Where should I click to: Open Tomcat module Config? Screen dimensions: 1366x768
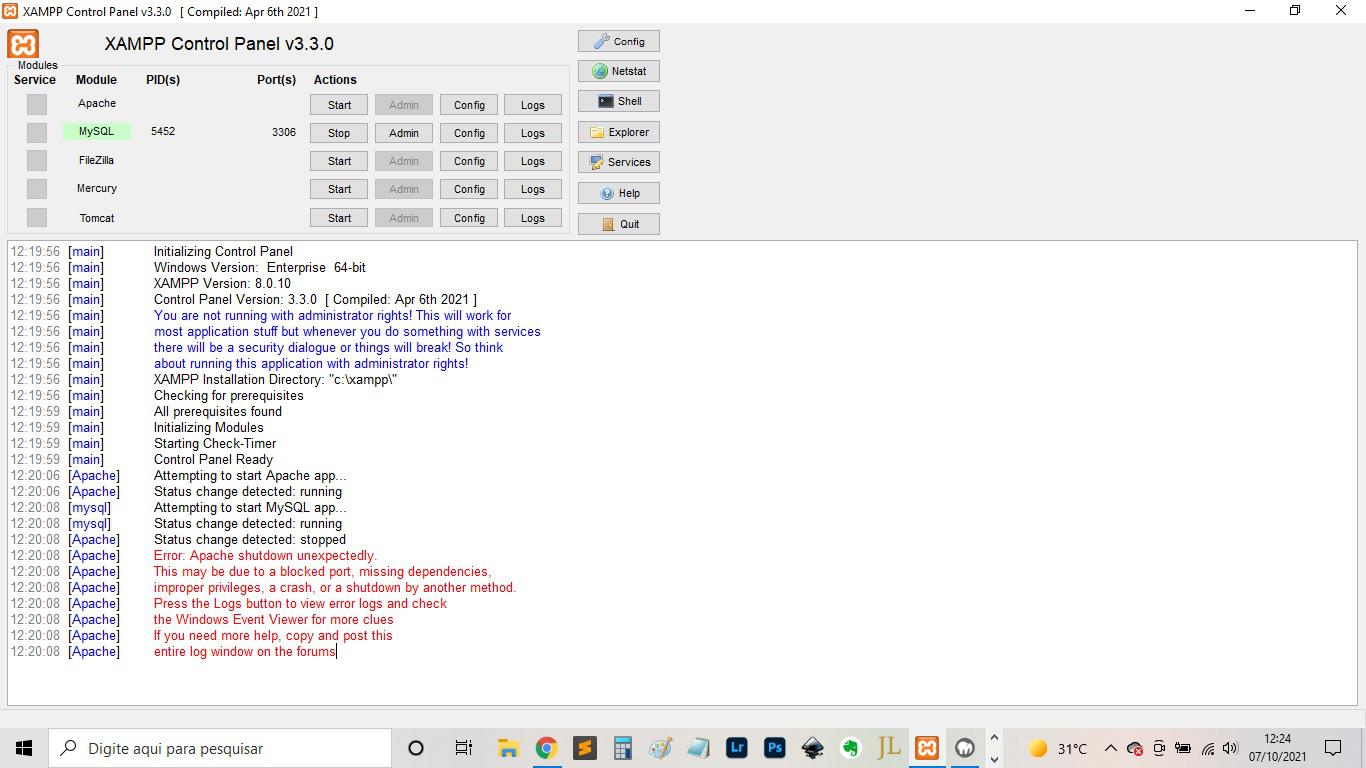(x=469, y=218)
